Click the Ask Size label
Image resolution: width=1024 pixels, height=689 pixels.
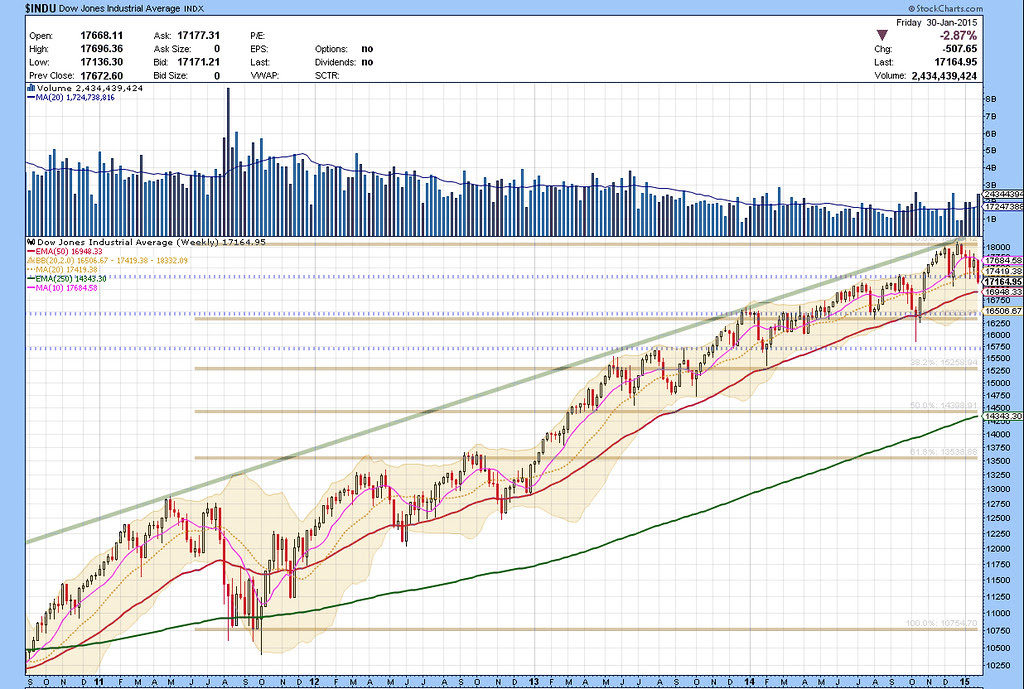coord(172,49)
